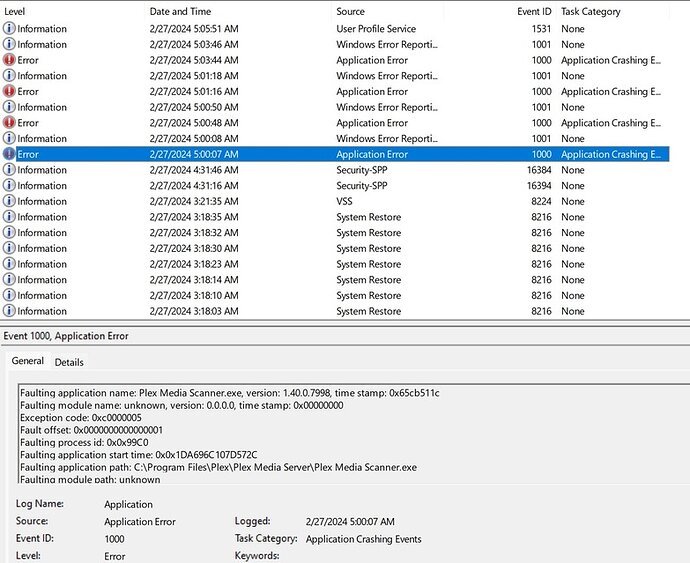Select the VSS source cell

point(344,201)
